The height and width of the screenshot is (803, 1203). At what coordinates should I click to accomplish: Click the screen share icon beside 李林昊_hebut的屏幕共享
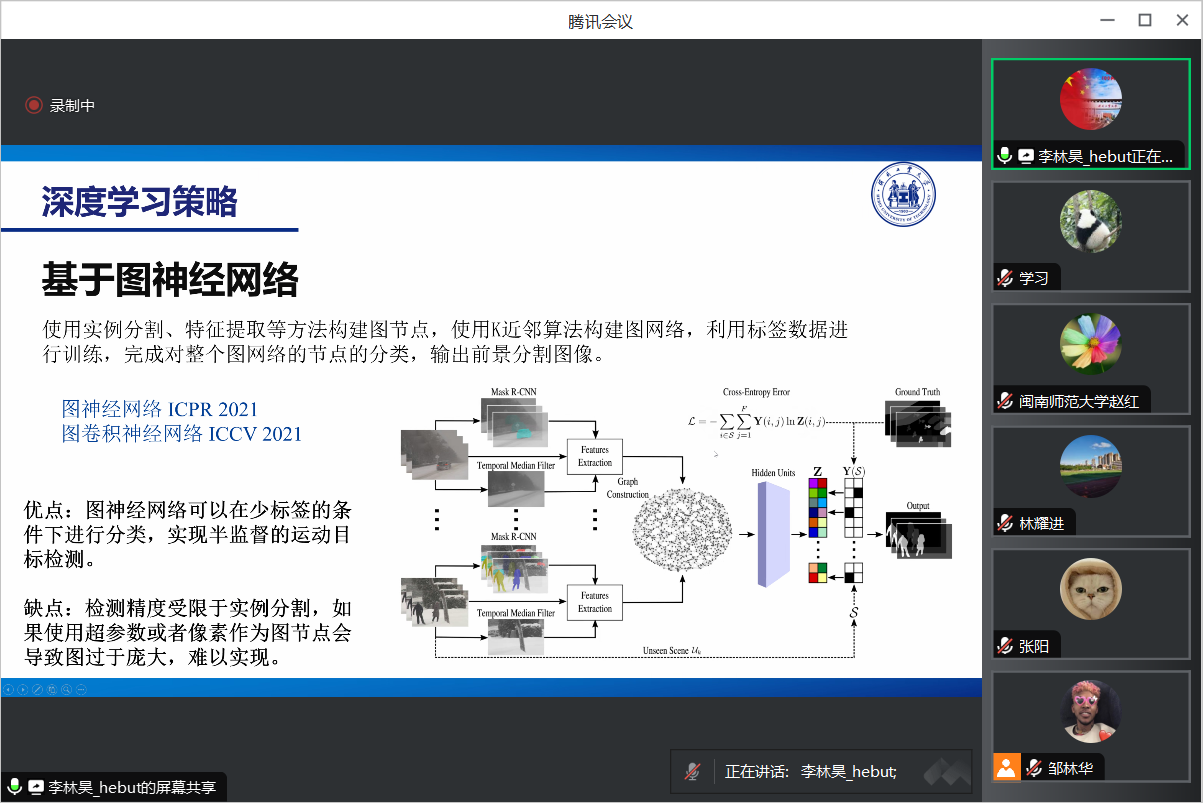click(x=36, y=788)
